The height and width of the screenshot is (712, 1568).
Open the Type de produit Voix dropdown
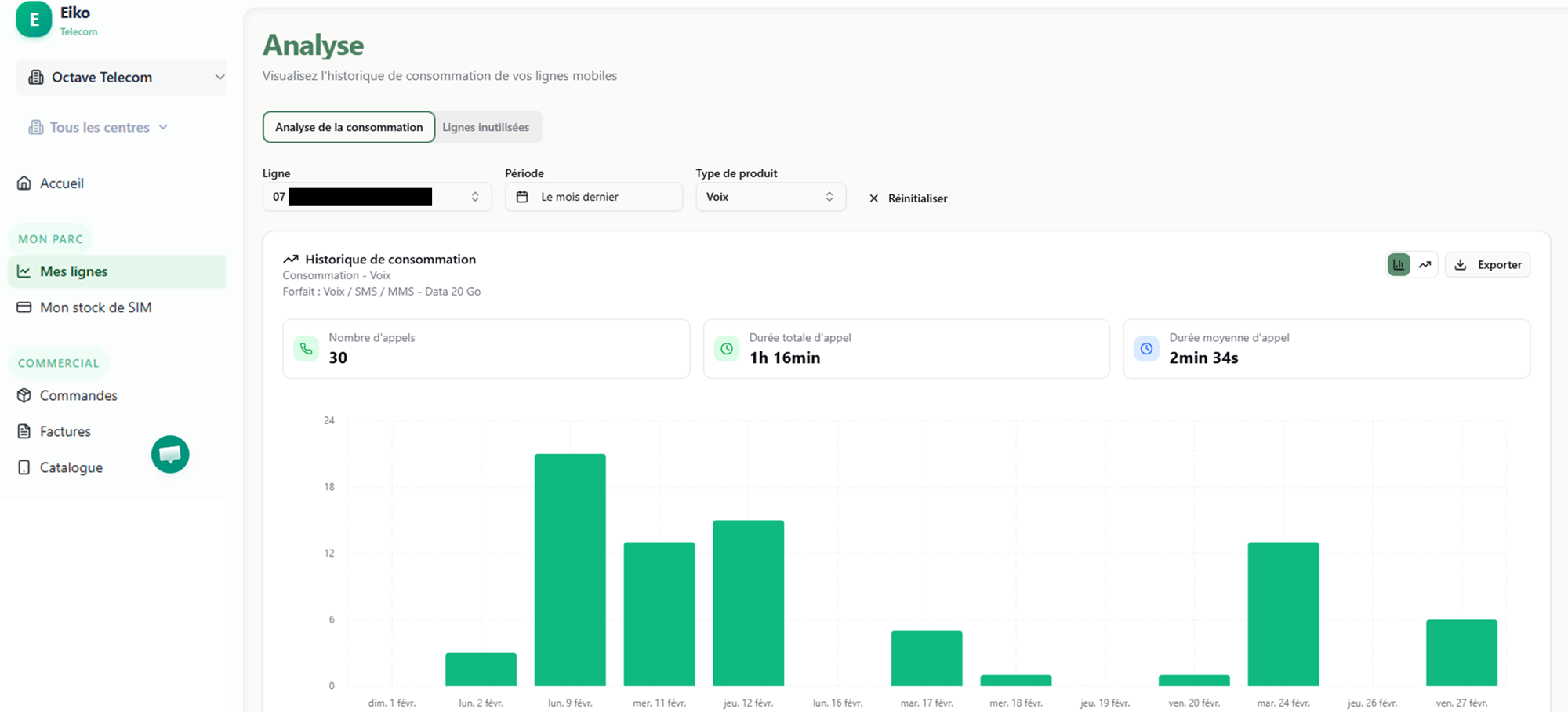click(x=770, y=197)
